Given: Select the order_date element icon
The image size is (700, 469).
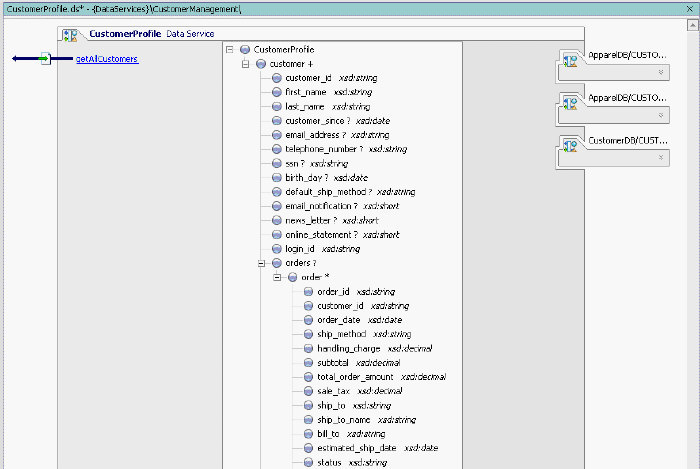Looking at the screenshot, I should click(x=308, y=320).
